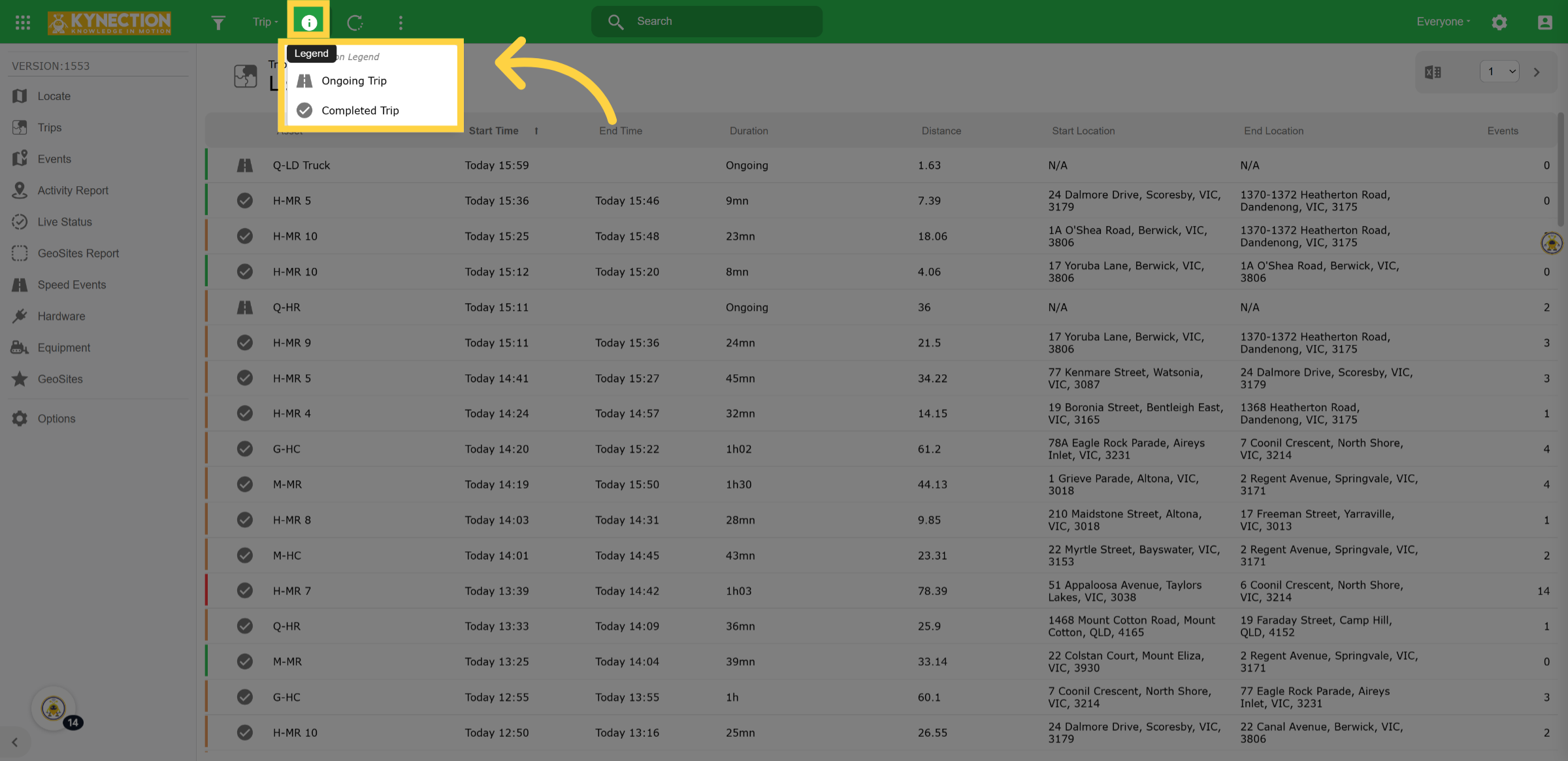The image size is (1568, 761).
Task: Open the Everyone group dropdown
Action: pos(1443,22)
